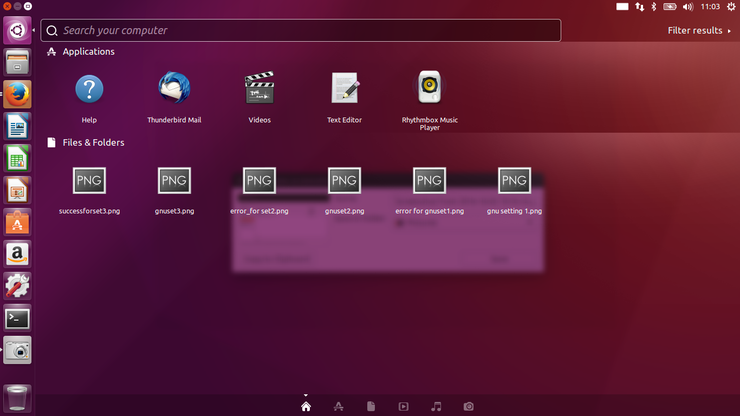This screenshot has width=740, height=416.
Task: Open gnuset2.png file
Action: click(x=344, y=180)
